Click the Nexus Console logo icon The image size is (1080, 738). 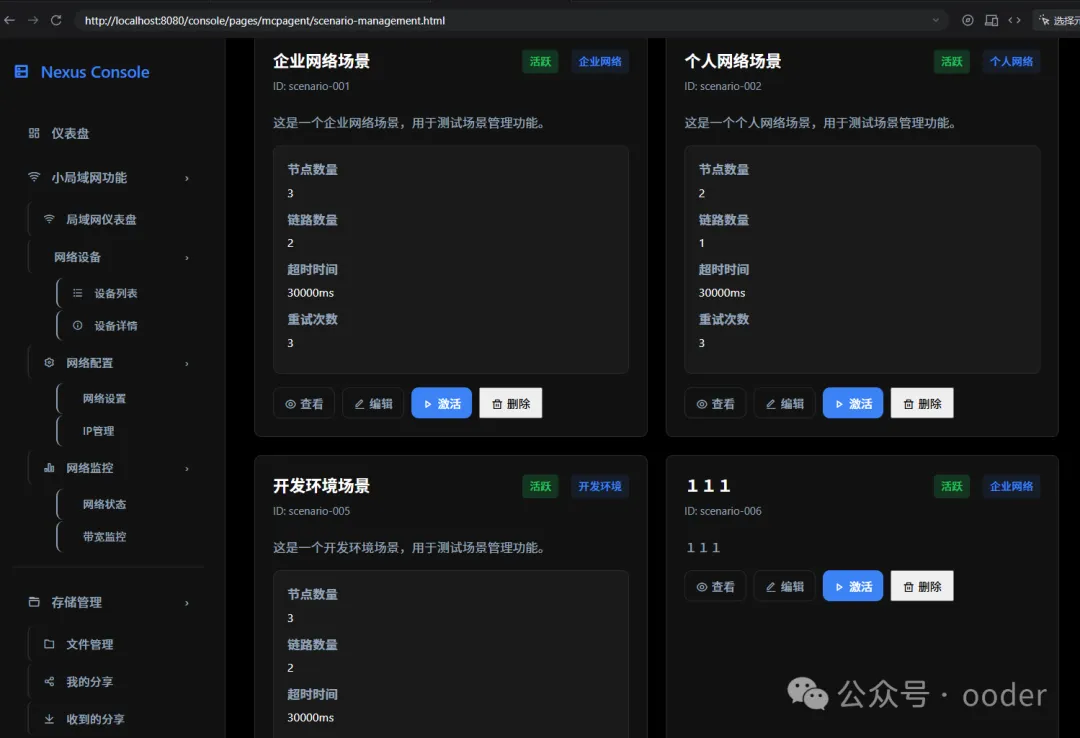(x=22, y=72)
